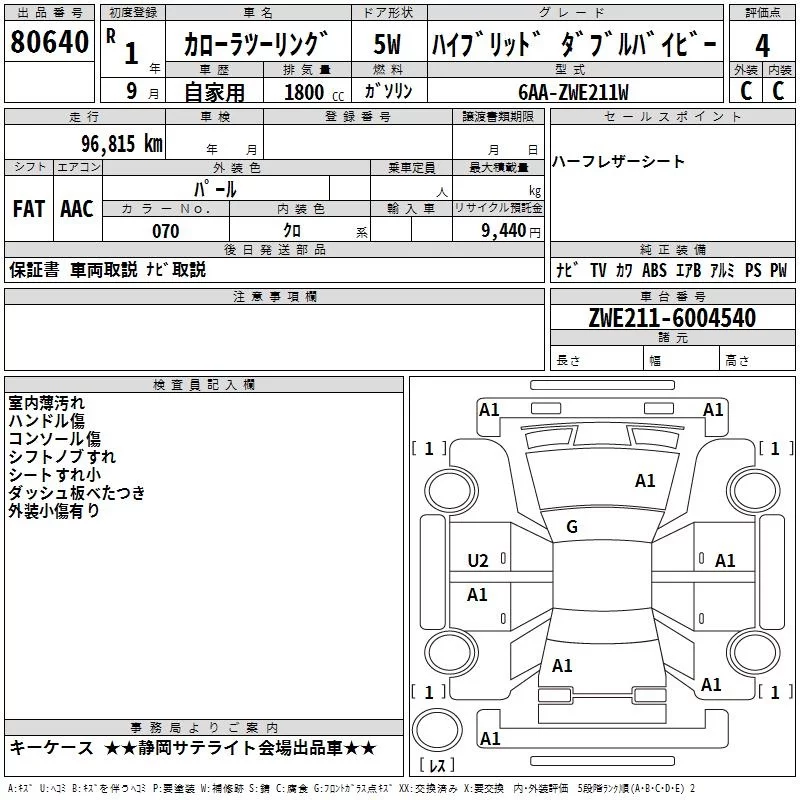Click the spare tire circle above レス
The image size is (800, 800).
click(x=437, y=730)
